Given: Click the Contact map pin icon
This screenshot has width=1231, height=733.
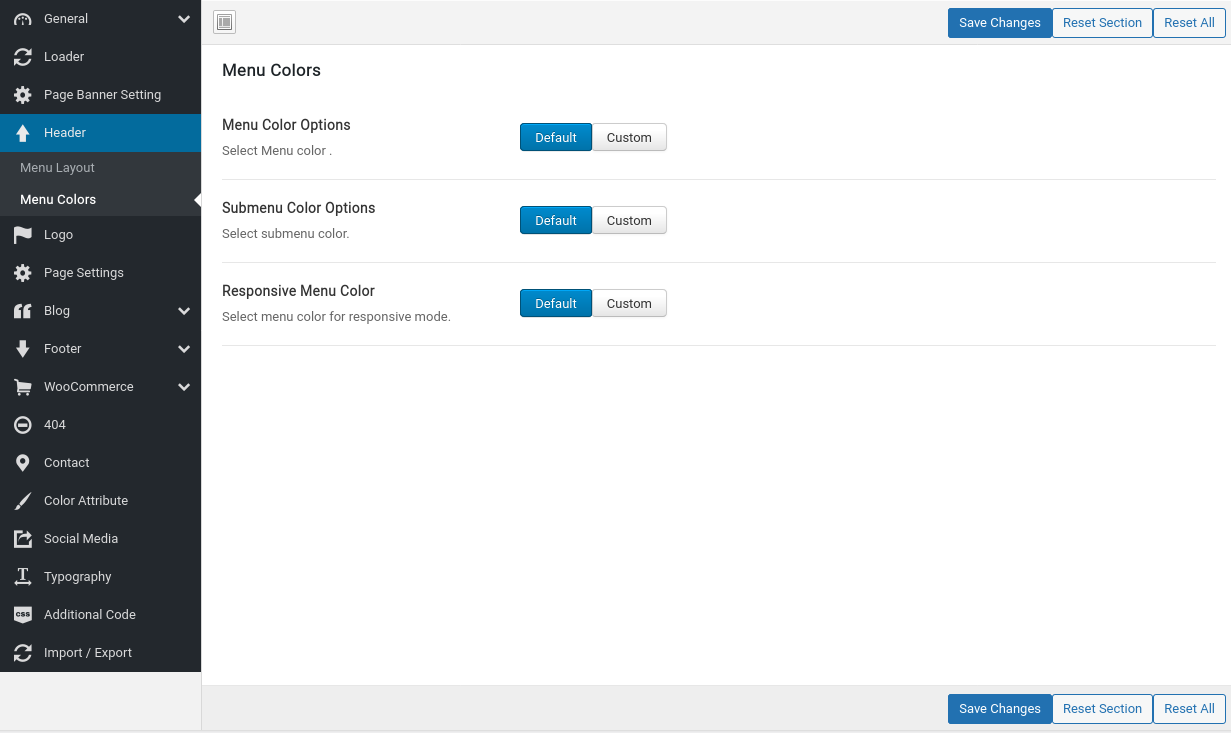Looking at the screenshot, I should [23, 463].
